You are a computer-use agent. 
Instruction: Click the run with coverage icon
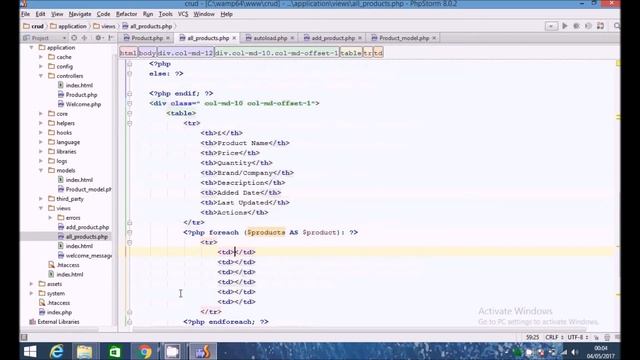(x=588, y=26)
